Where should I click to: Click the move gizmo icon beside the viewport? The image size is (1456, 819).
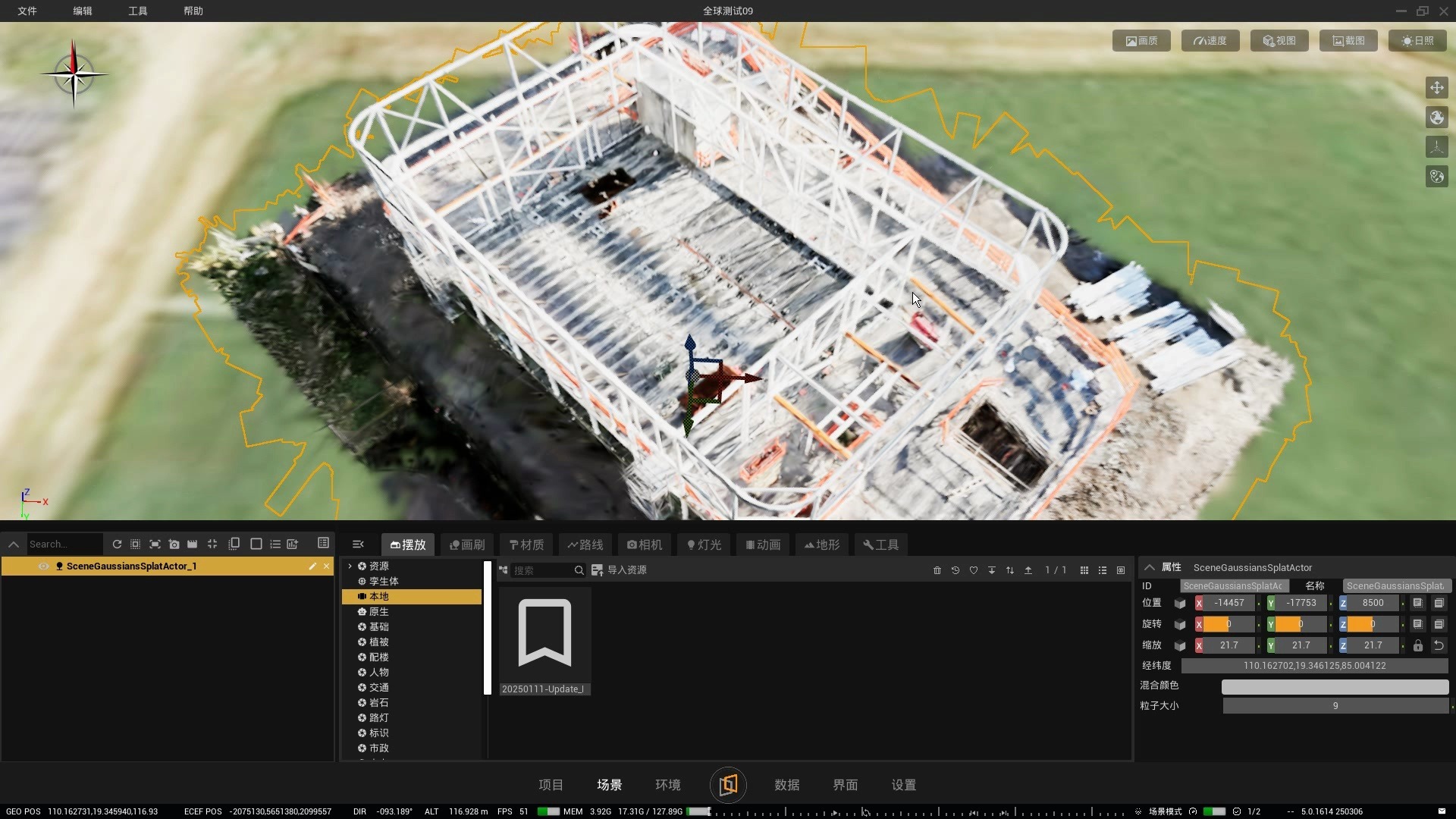1437,88
